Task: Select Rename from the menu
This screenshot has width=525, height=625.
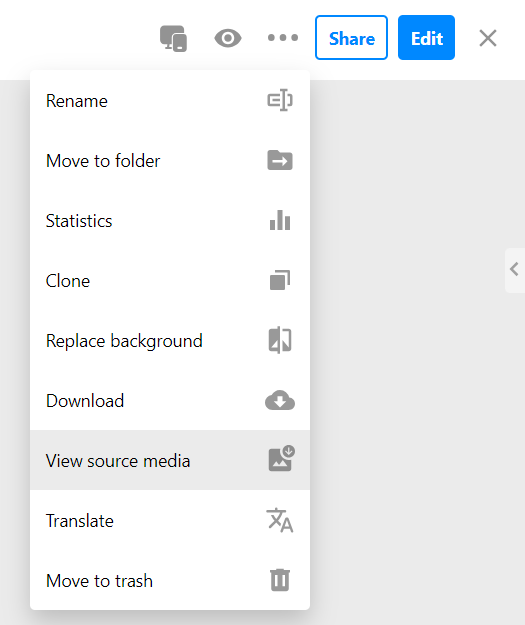Action: (170, 101)
